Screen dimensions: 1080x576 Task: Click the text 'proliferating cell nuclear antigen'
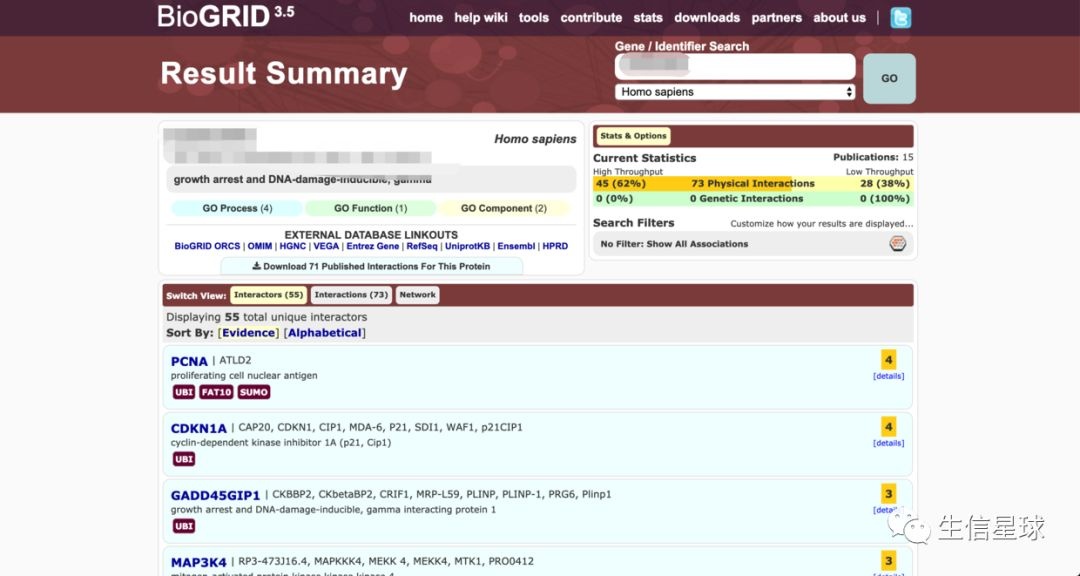click(244, 376)
